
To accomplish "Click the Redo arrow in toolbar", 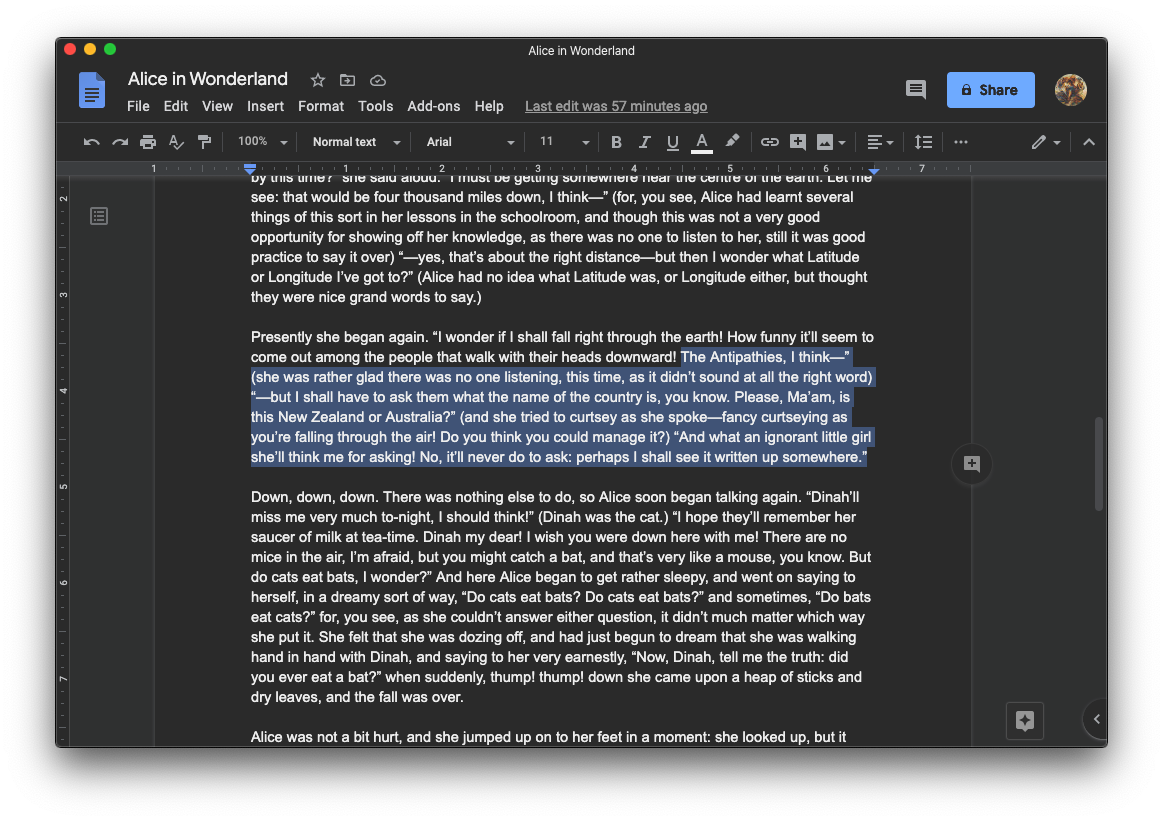I will pos(119,142).
